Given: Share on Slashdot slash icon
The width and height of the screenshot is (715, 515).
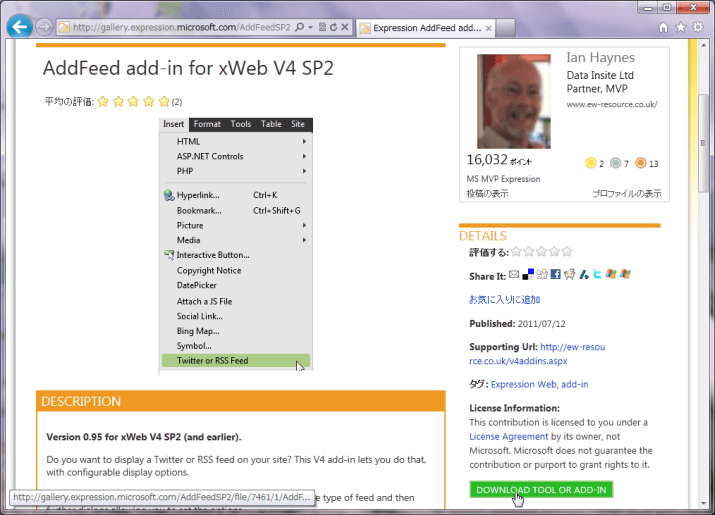Looking at the screenshot, I should pos(584,274).
